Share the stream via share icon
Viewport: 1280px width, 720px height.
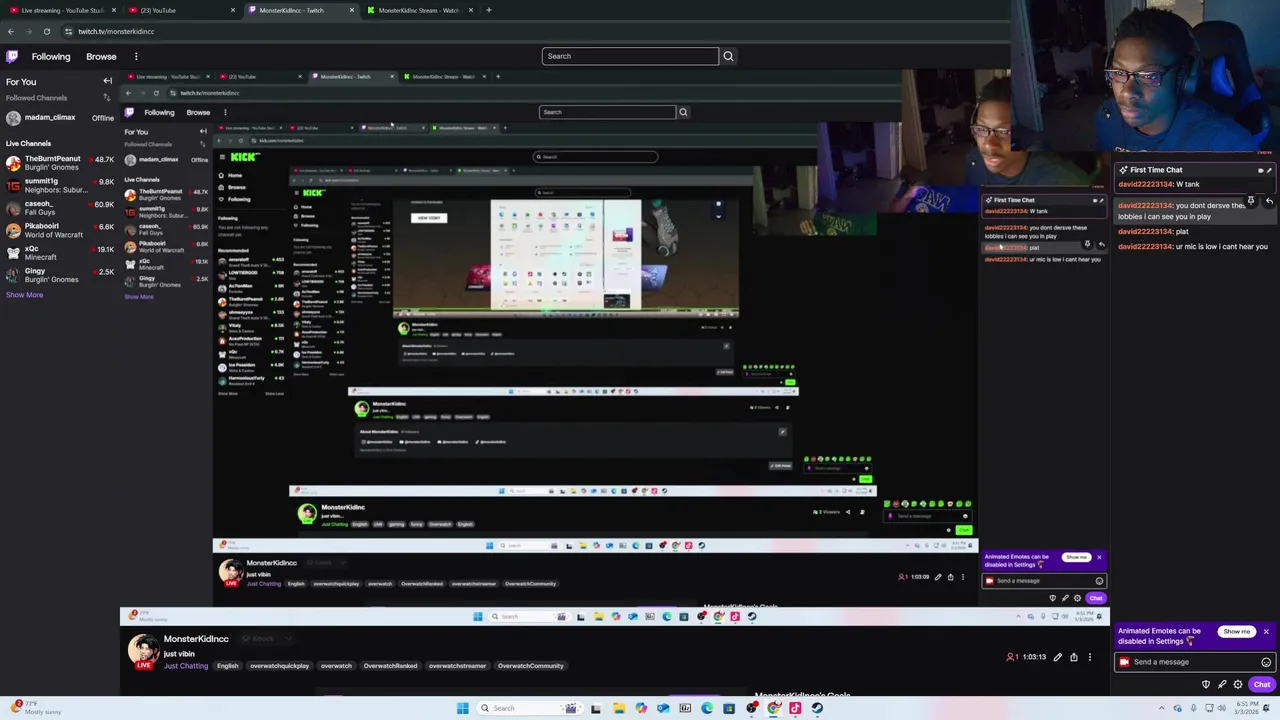(x=1074, y=657)
